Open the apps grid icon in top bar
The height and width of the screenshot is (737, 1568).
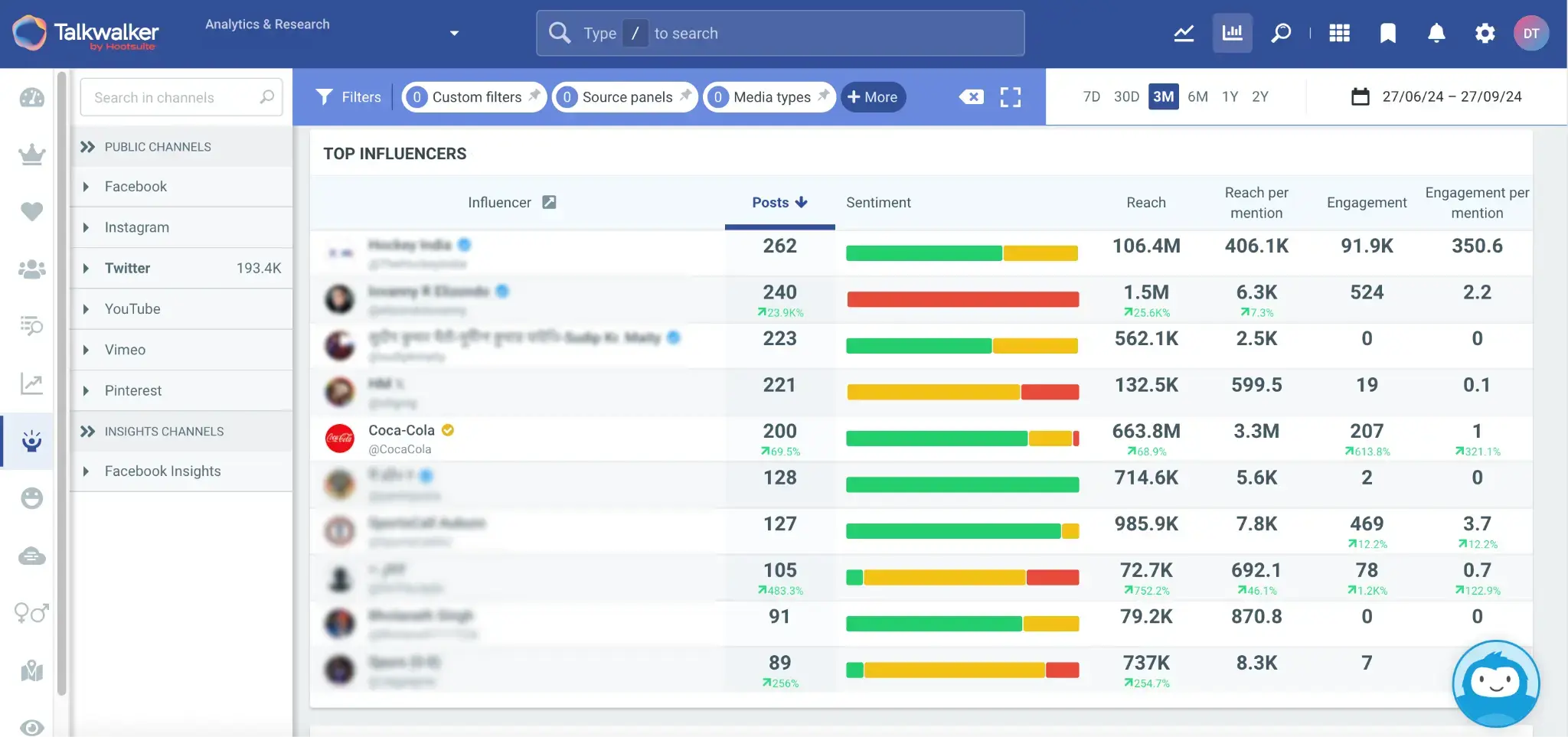[1339, 33]
